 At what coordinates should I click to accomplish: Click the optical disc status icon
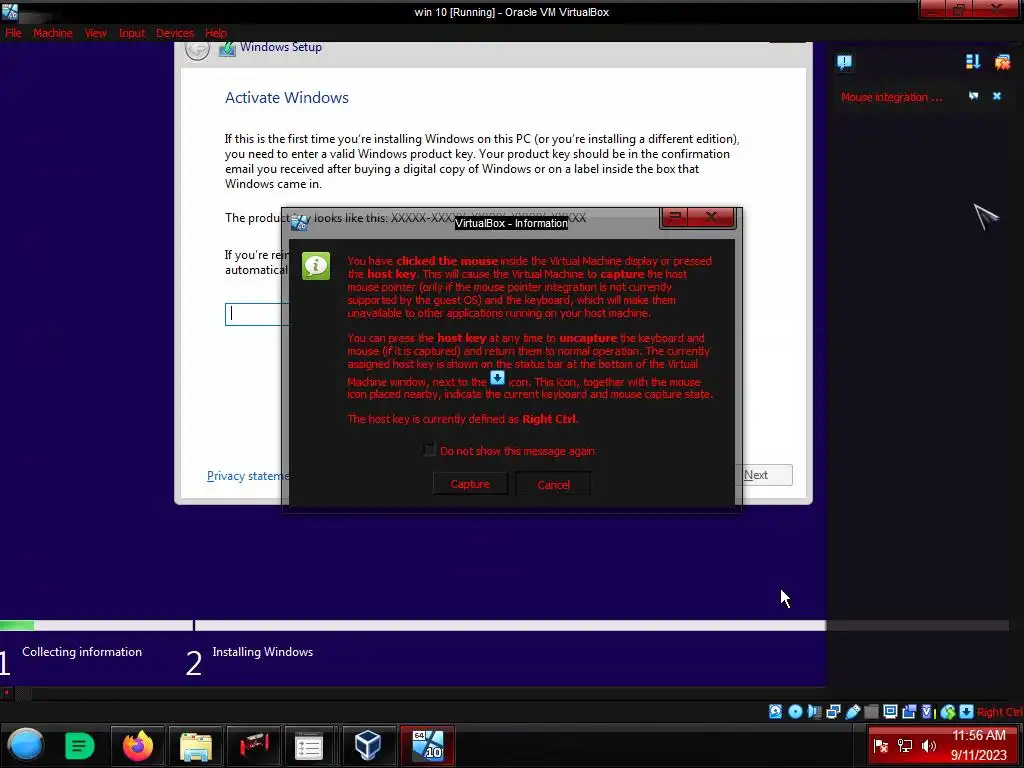pos(795,711)
